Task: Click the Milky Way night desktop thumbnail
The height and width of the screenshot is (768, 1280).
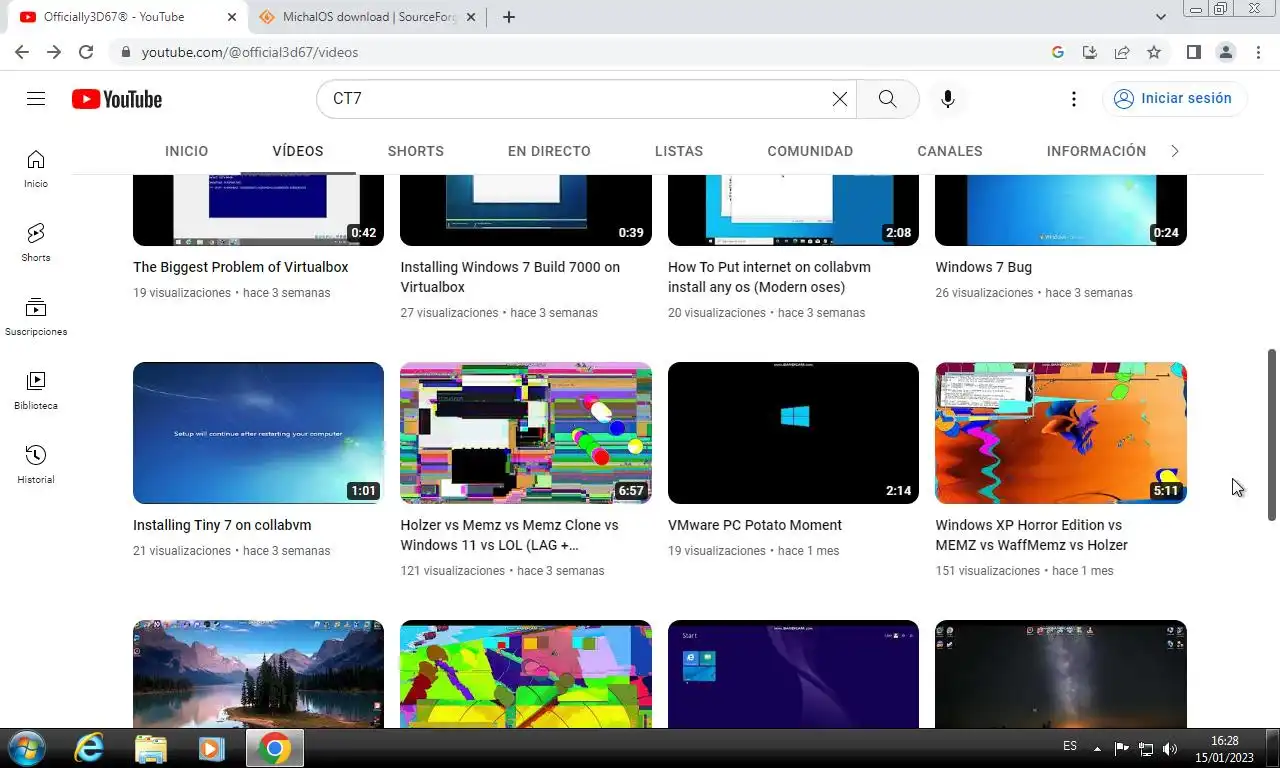Action: tap(1061, 674)
